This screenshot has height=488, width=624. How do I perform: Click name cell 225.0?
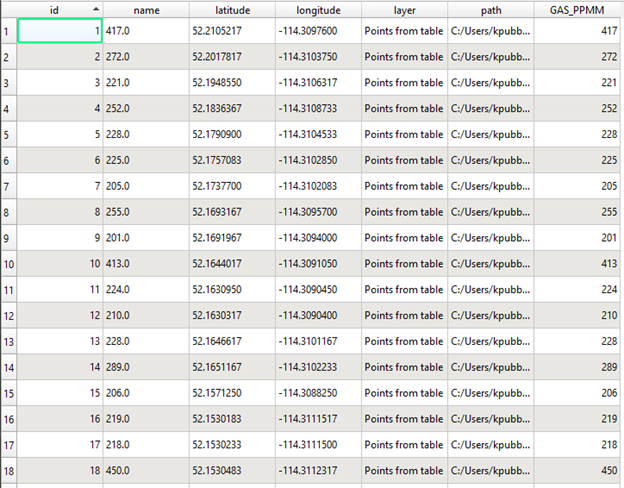146,160
